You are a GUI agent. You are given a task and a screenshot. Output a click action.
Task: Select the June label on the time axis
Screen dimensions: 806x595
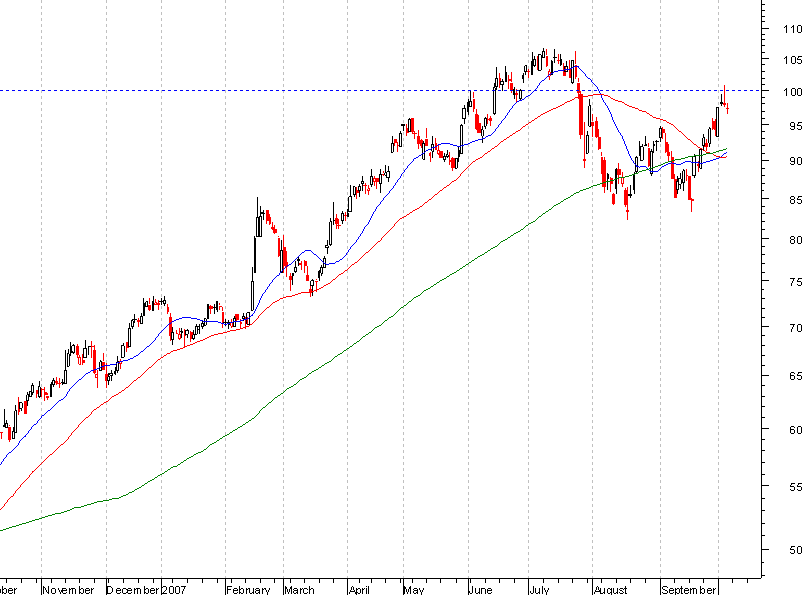(481, 589)
